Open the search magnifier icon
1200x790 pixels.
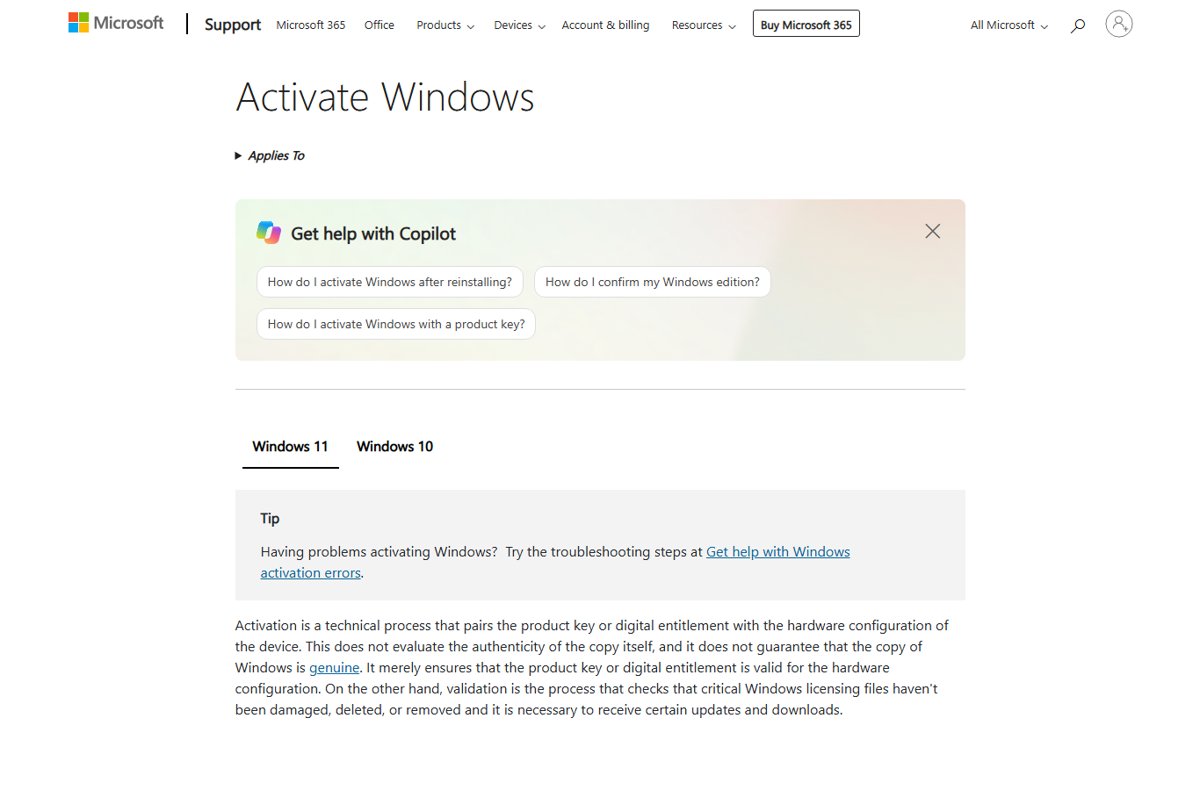click(1077, 25)
